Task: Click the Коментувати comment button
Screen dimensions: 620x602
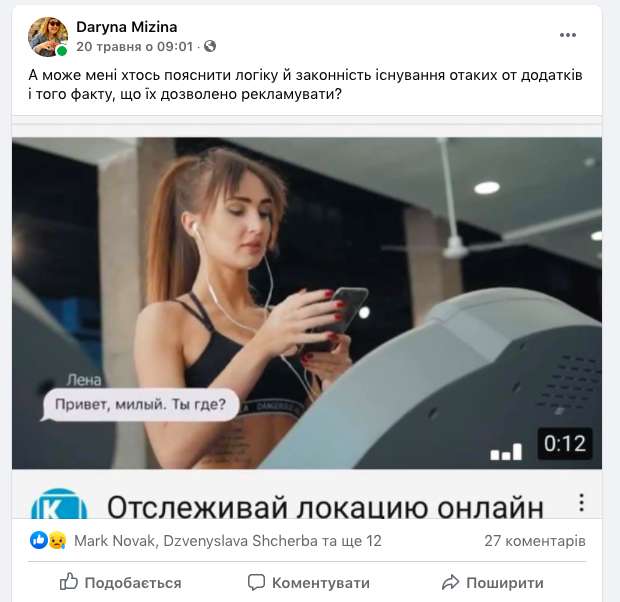Action: [x=309, y=582]
